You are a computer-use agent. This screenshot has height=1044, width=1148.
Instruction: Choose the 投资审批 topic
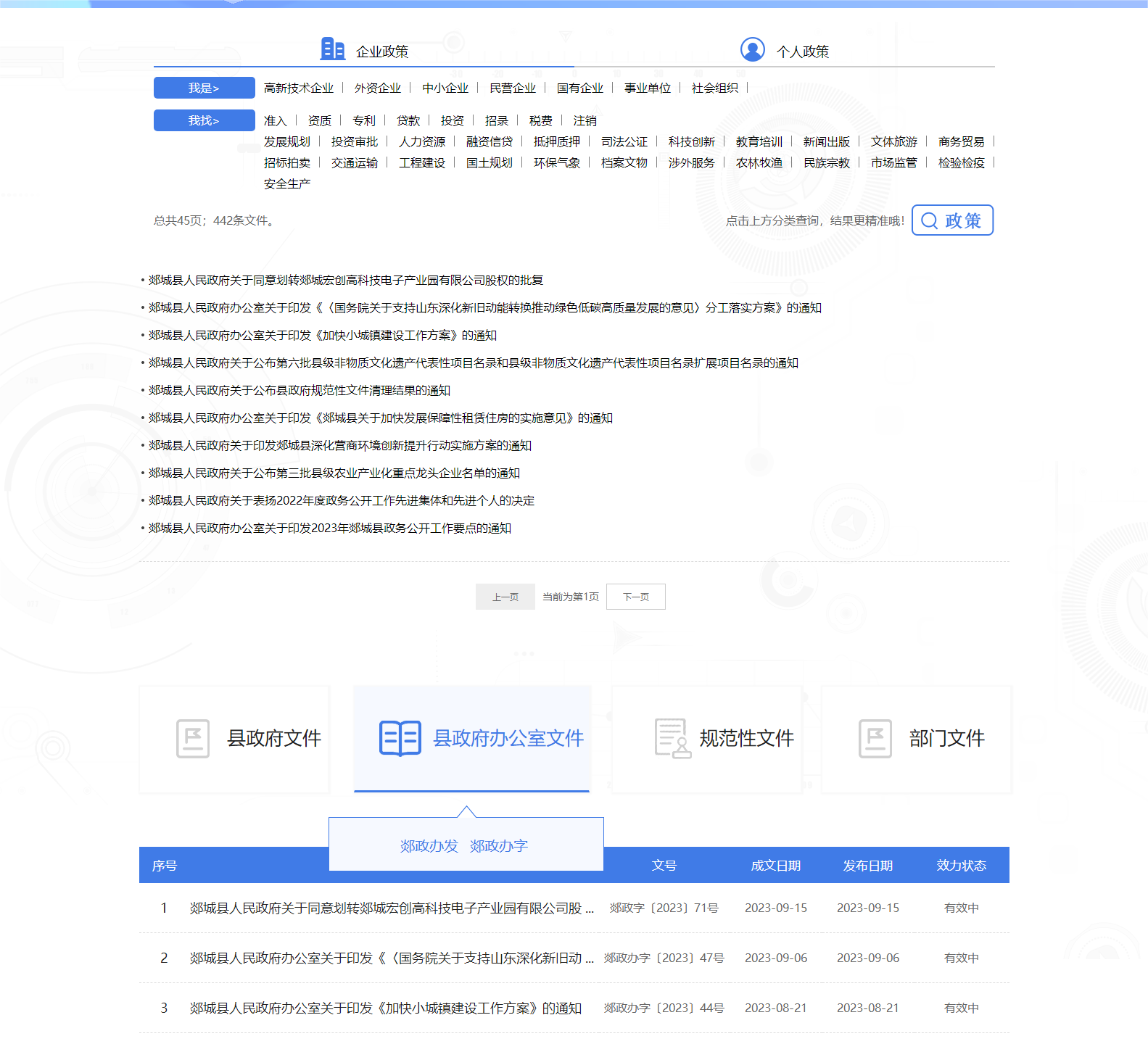click(355, 141)
